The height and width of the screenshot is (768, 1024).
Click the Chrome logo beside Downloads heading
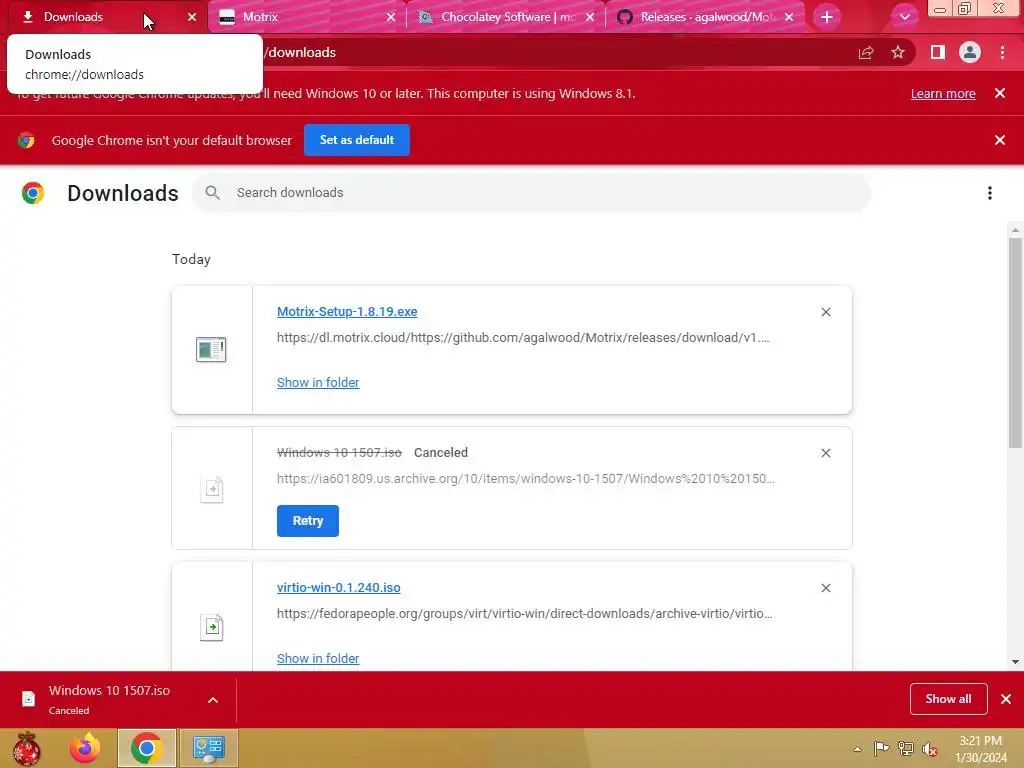point(33,193)
